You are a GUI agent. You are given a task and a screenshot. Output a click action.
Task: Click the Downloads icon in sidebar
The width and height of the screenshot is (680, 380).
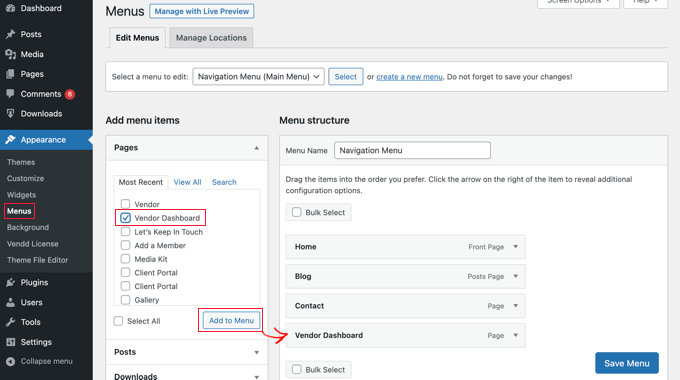tap(10, 114)
